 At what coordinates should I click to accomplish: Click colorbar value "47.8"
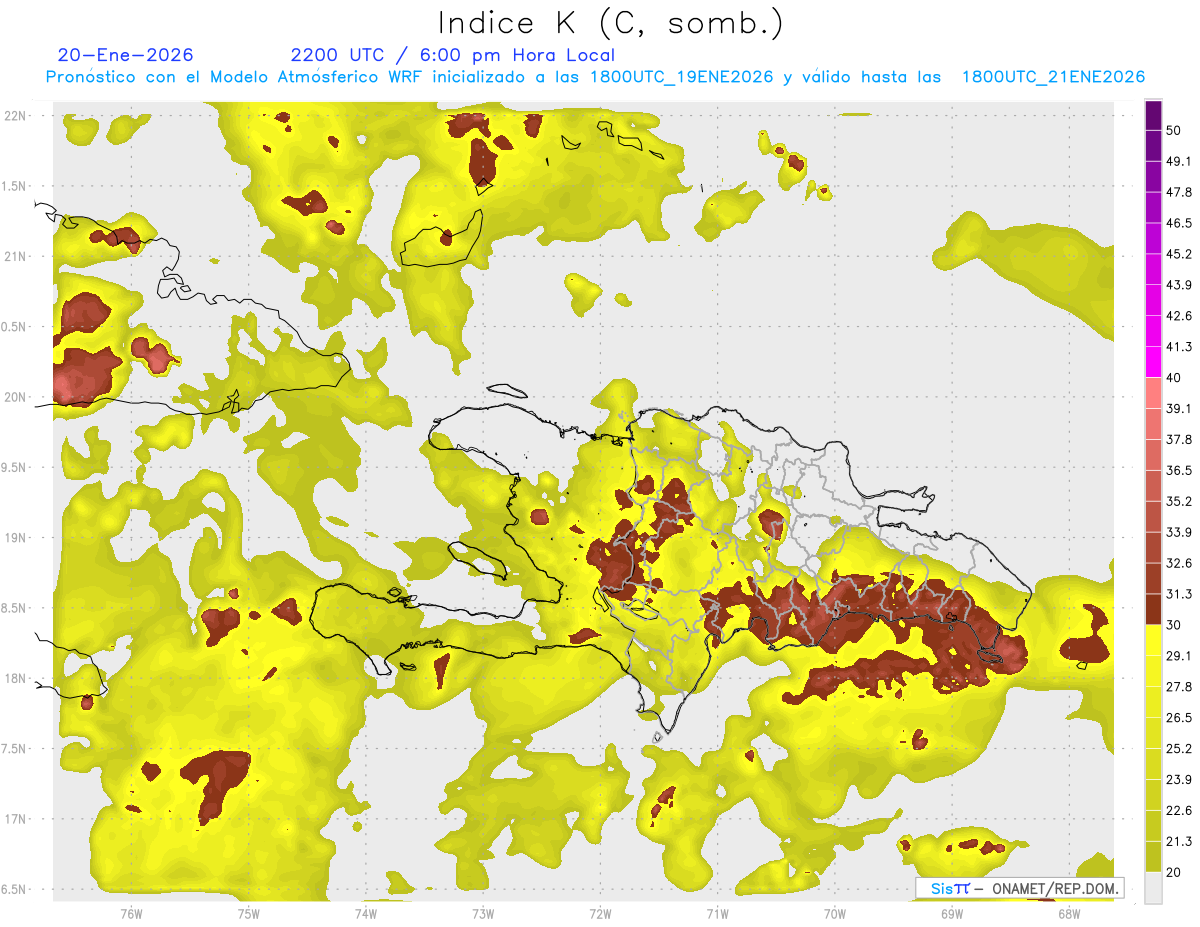tap(1179, 192)
